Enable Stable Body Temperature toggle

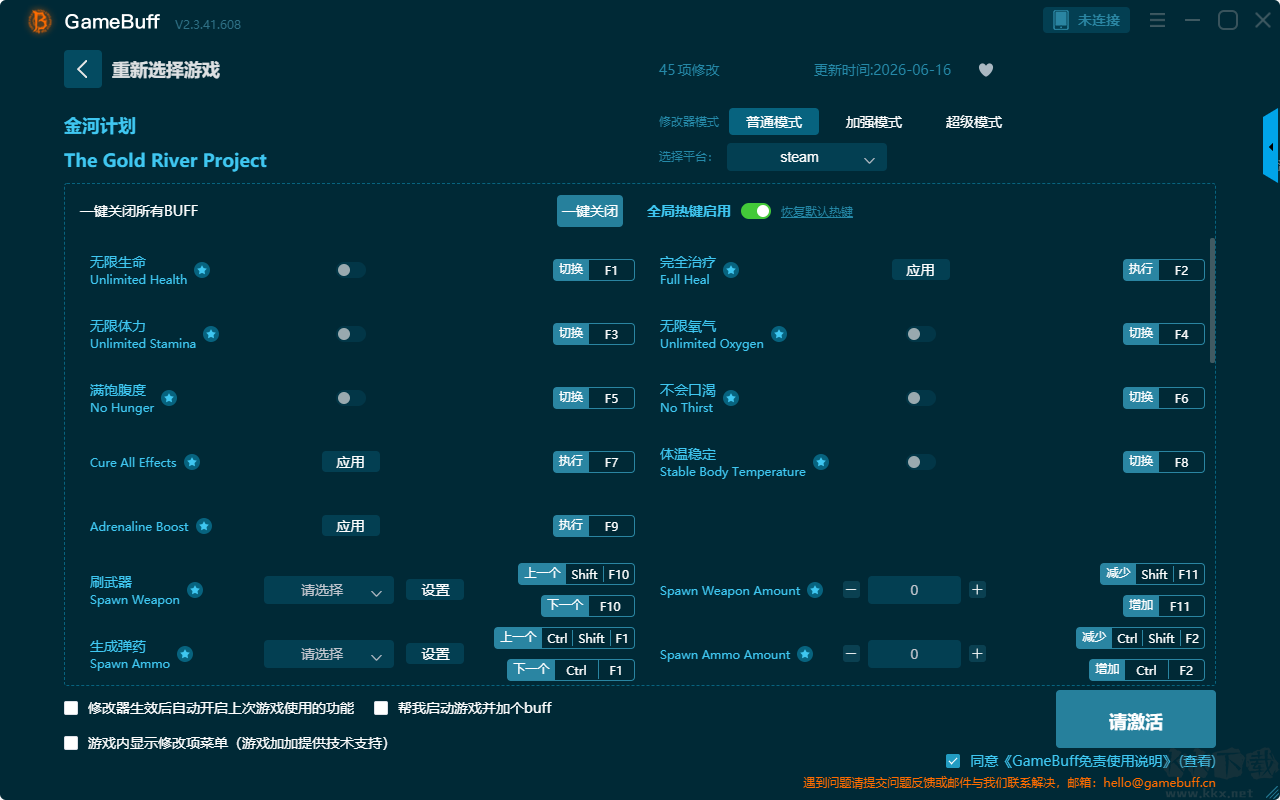[921, 462]
